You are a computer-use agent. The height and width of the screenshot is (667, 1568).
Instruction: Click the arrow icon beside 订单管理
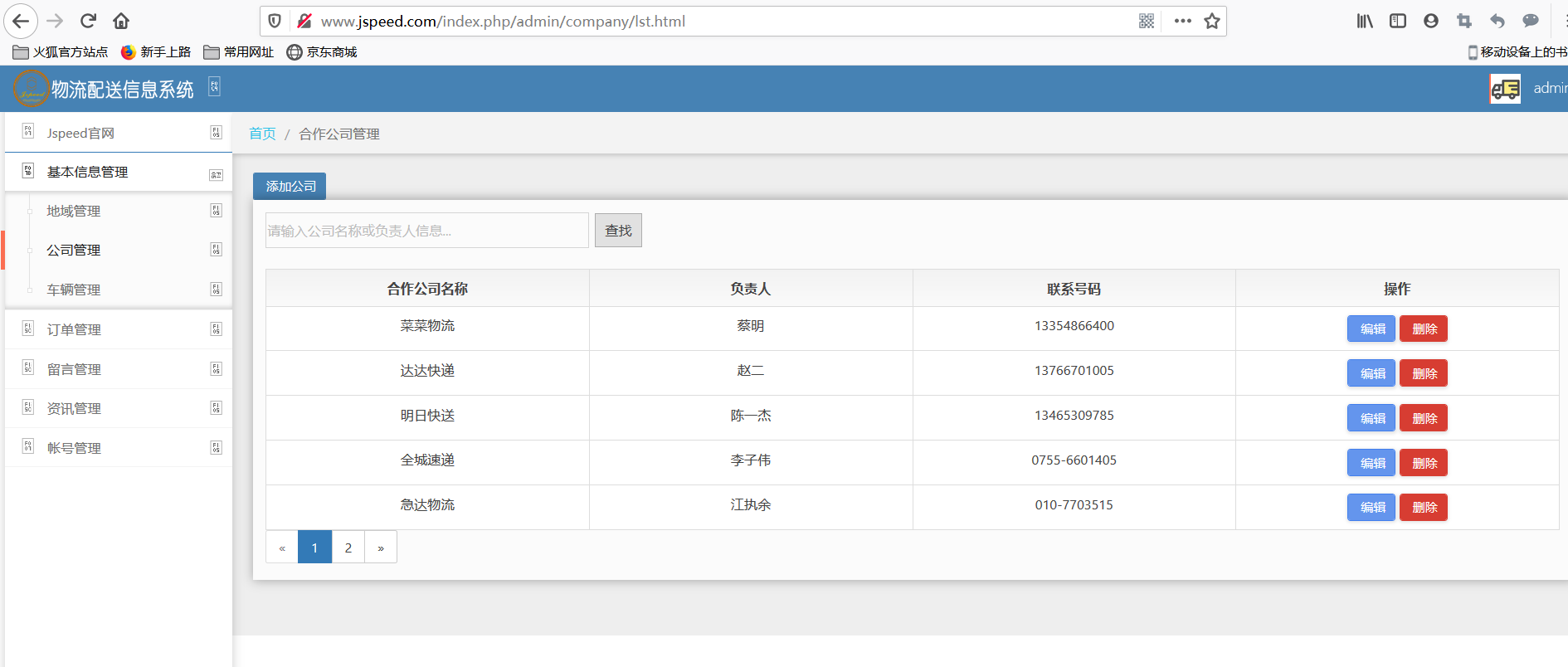pos(216,329)
